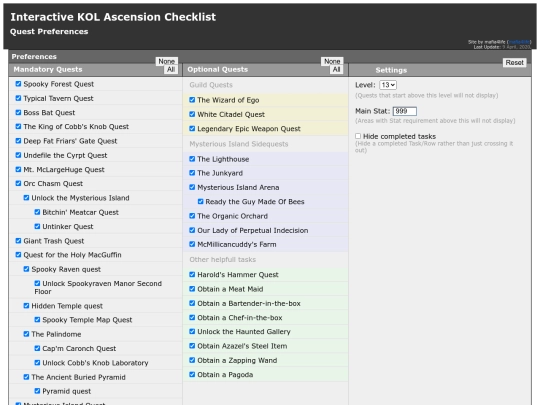540x405 pixels.
Task: Toggle Hidden Temple quest checkbox
Action: point(26,306)
